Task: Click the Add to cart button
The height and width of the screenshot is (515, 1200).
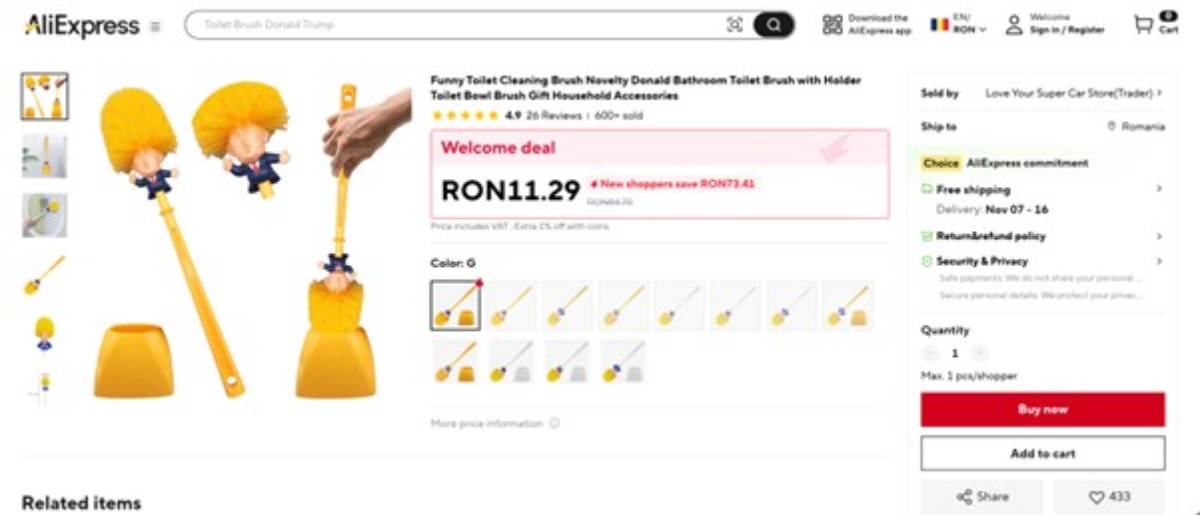Action: pos(1043,453)
